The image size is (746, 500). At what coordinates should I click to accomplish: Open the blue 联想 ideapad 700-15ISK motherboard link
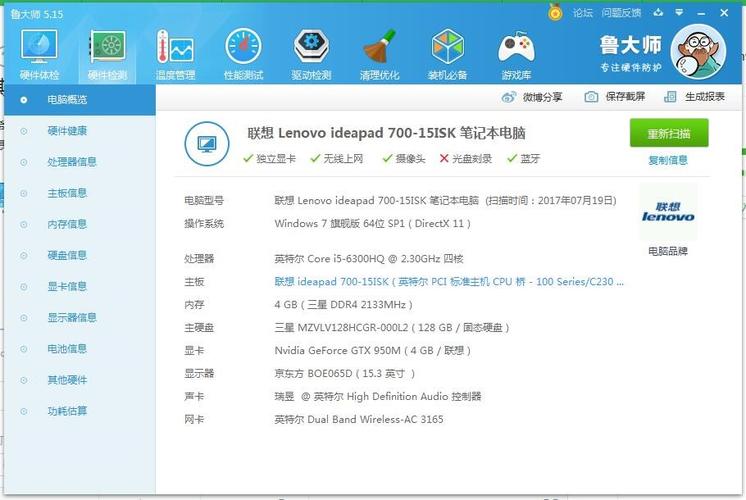click(x=449, y=282)
